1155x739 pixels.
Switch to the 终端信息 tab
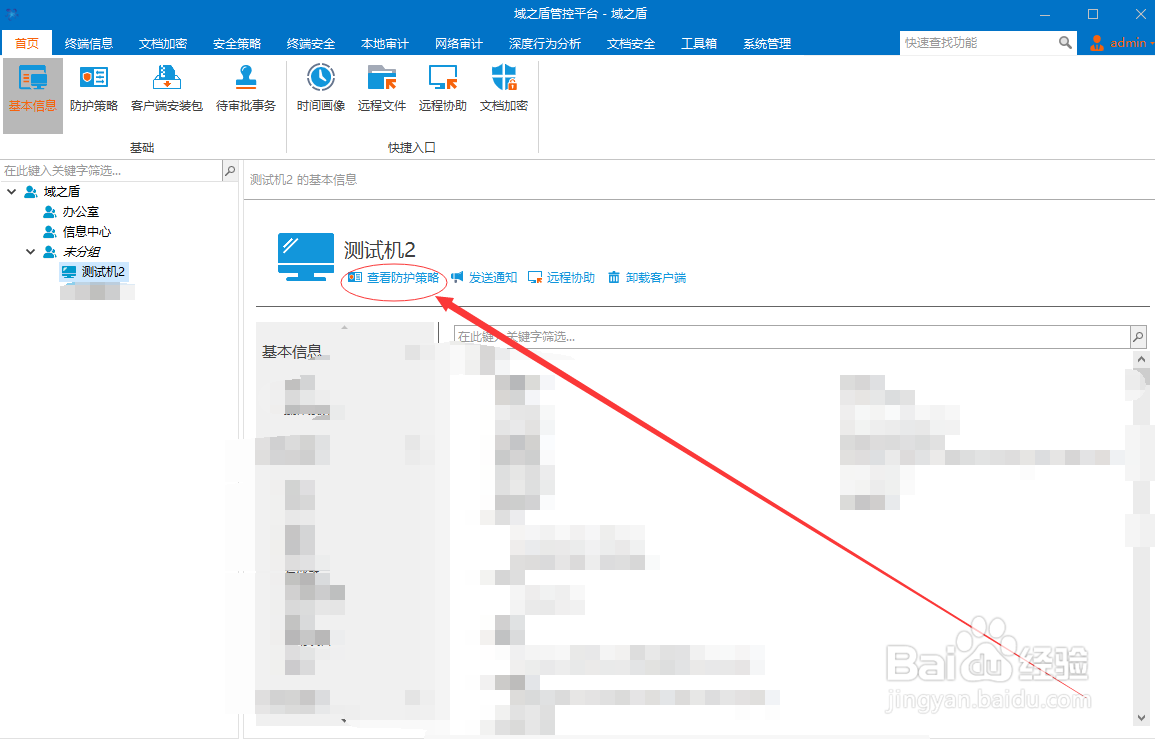tap(88, 43)
